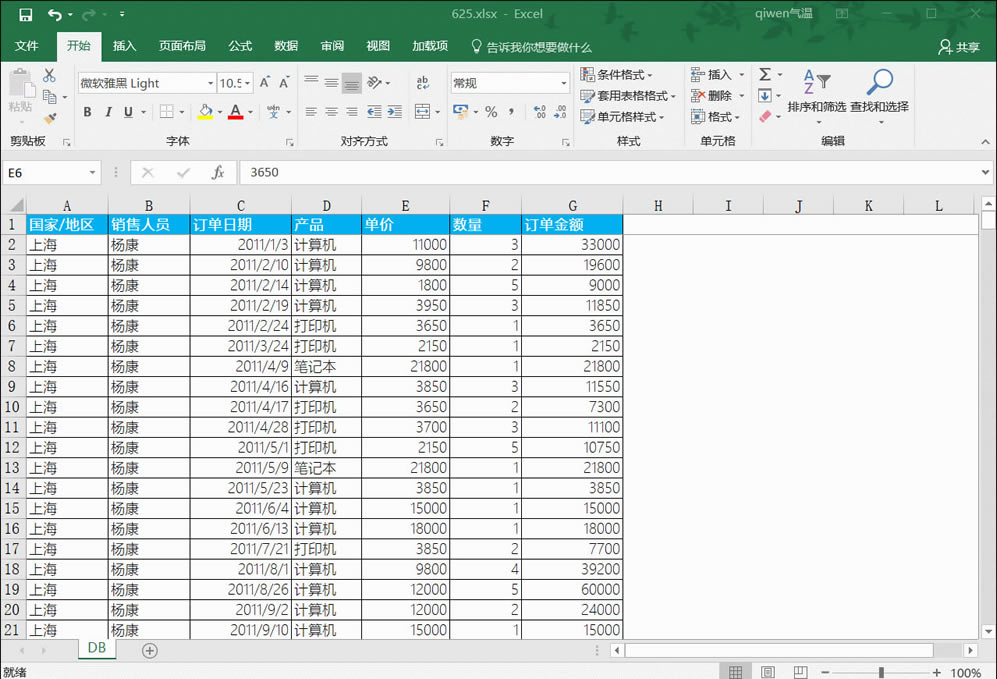The height and width of the screenshot is (679, 997).
Task: Open the fill color dropdown arrow
Action: tap(219, 111)
